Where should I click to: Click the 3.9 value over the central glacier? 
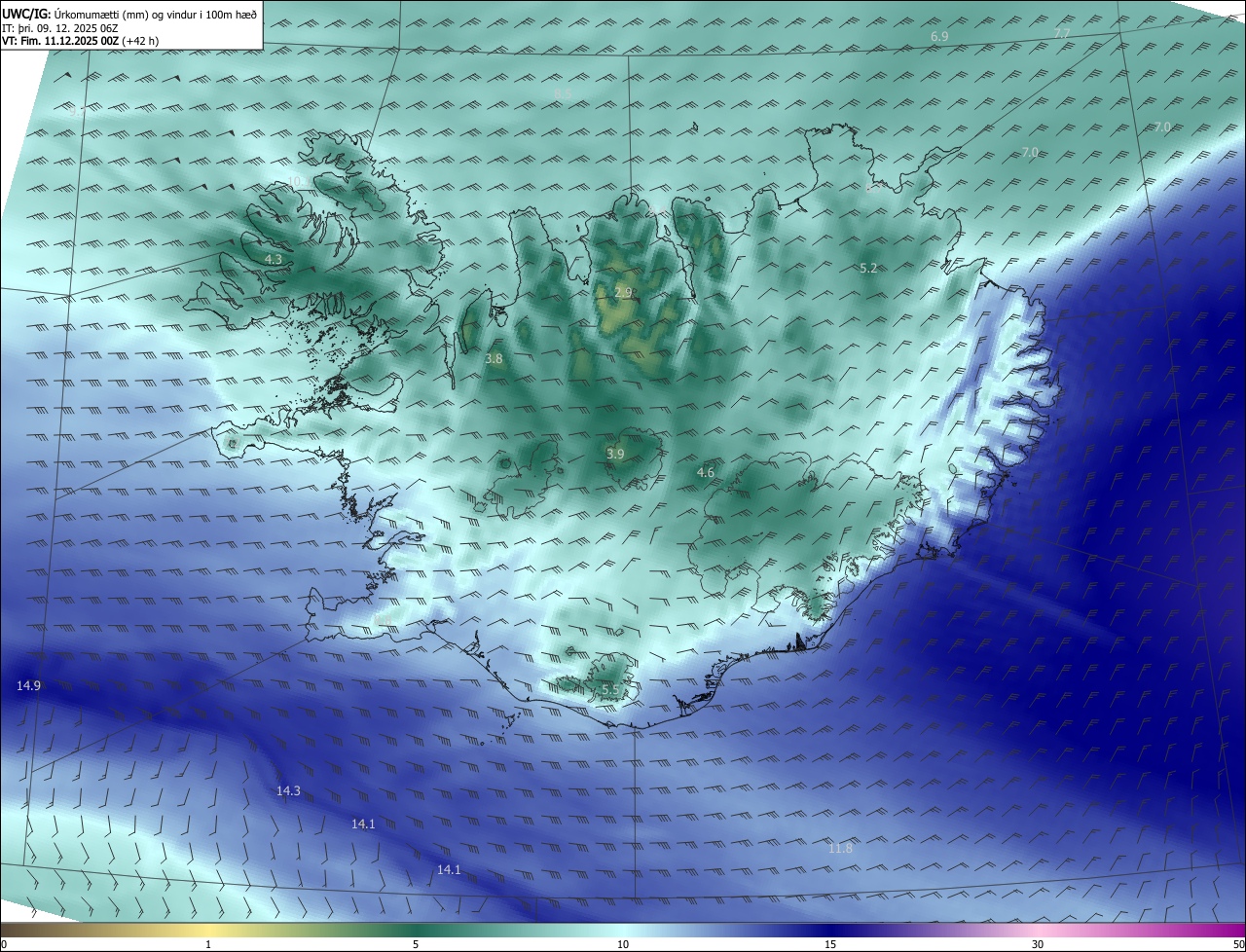click(615, 454)
